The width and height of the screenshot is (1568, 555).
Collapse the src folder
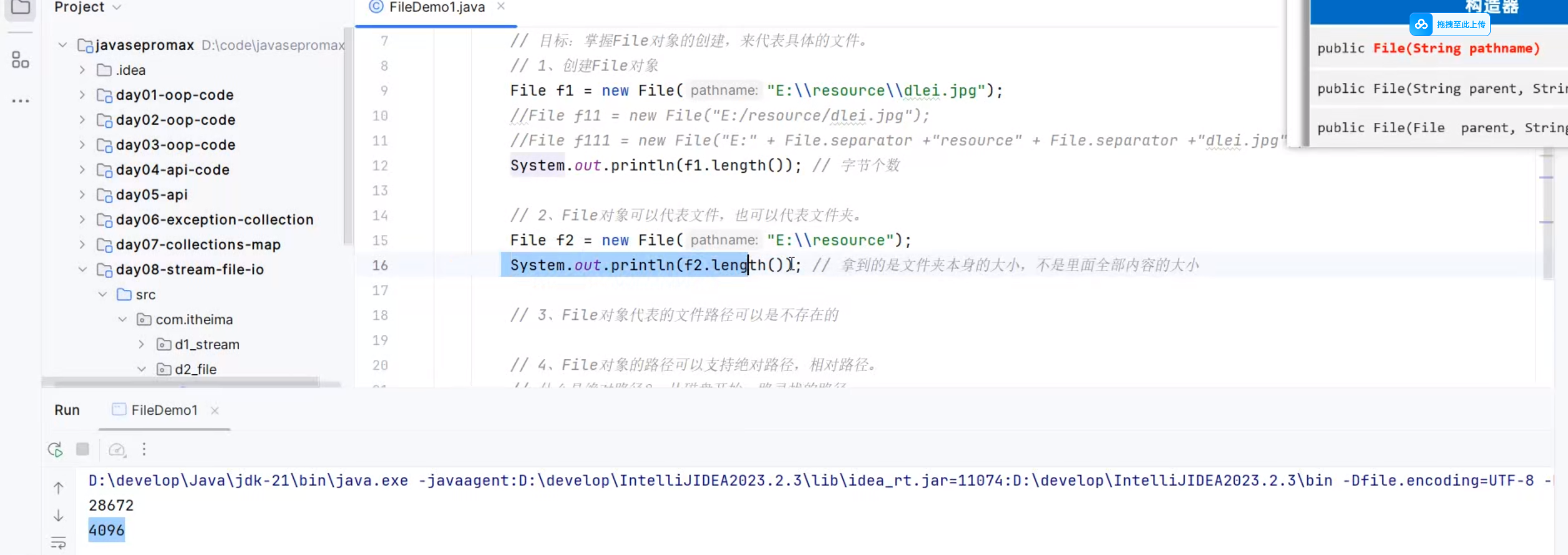[102, 294]
